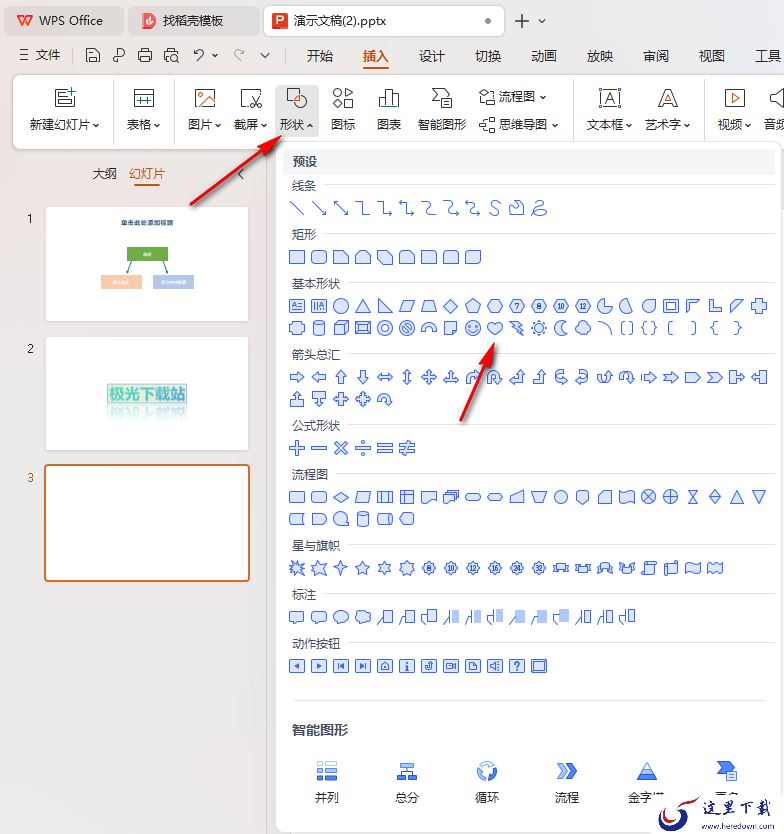784x834 pixels.
Task: Choose the plain rectangle under 矩形
Action: tap(297, 257)
